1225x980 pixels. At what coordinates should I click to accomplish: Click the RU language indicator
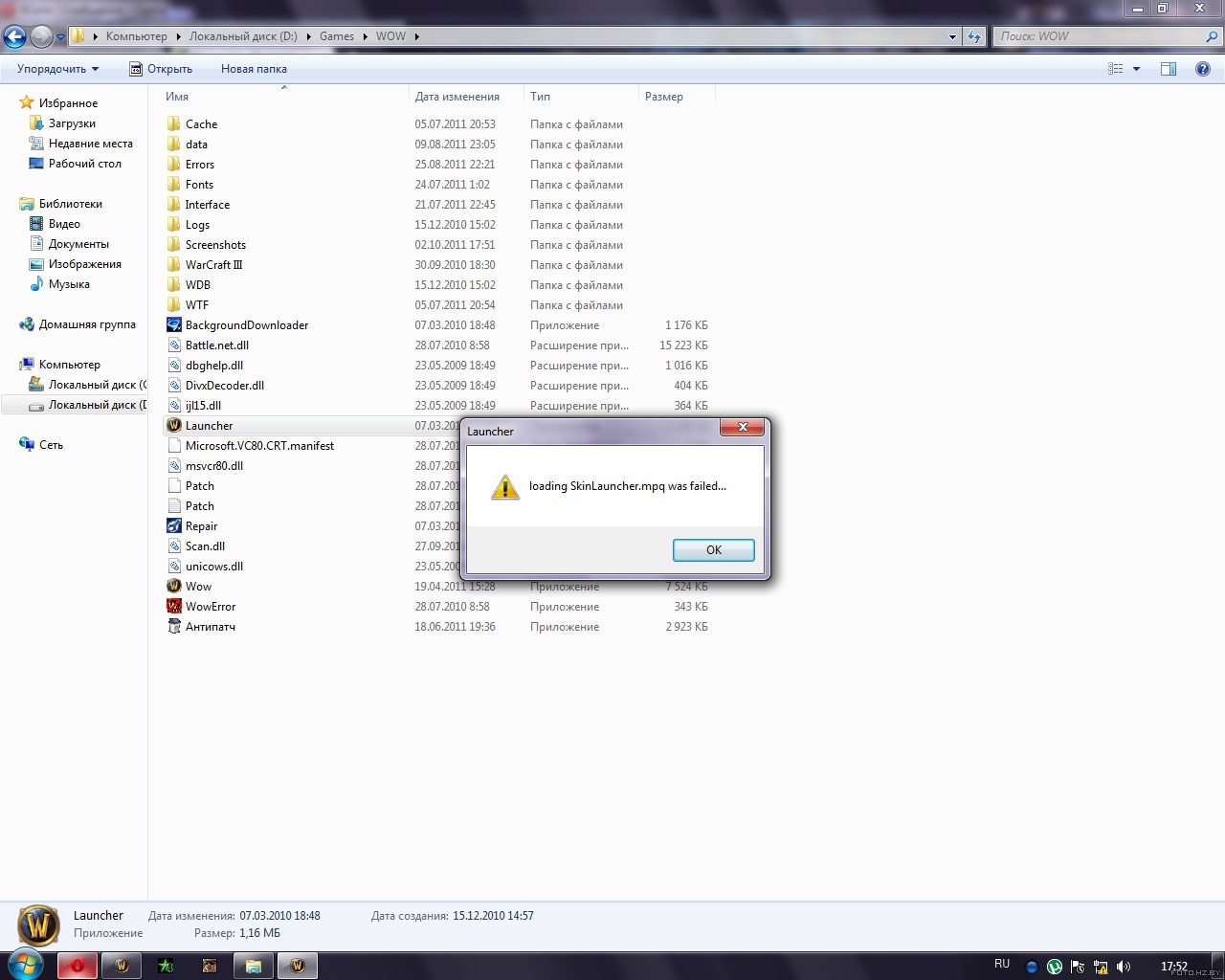(1002, 964)
